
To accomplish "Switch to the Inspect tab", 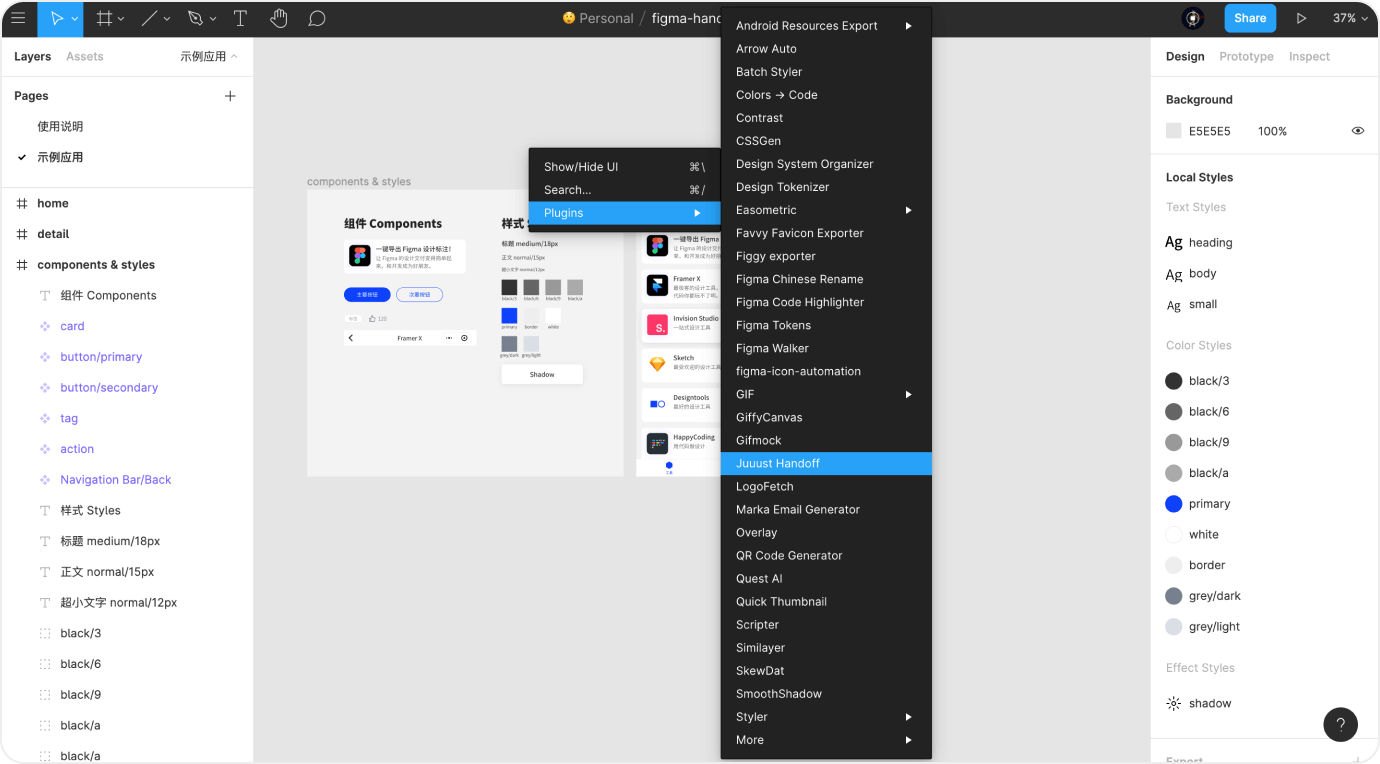I will click(1309, 57).
